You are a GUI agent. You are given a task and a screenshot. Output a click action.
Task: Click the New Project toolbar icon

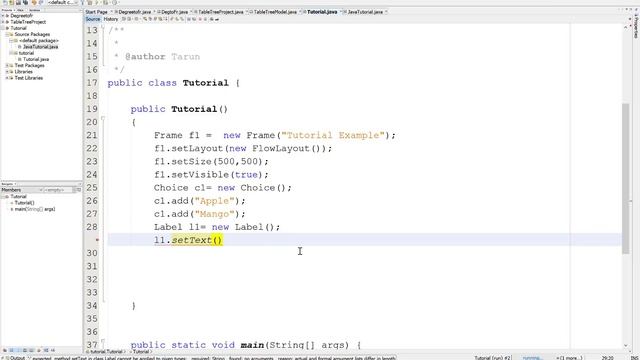pos(11,2)
